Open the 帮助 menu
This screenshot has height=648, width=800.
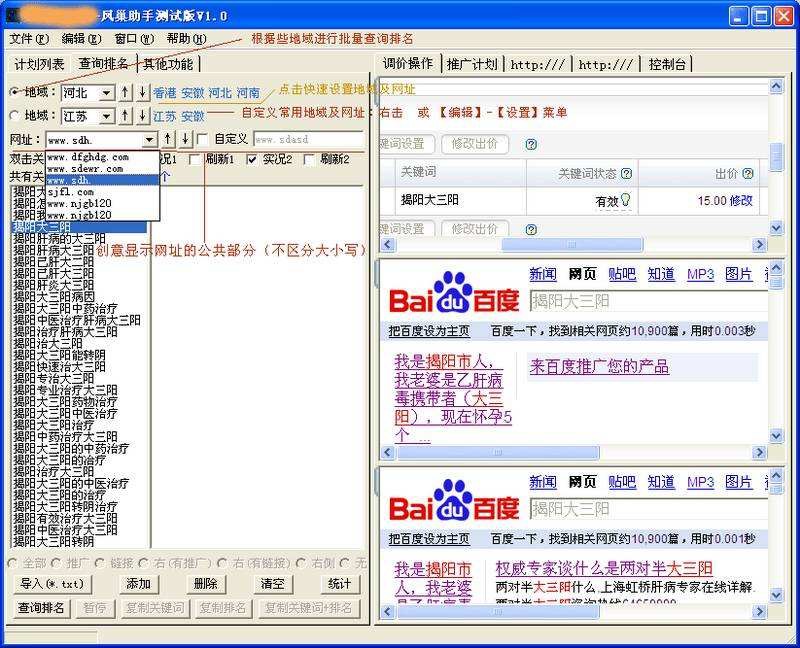point(186,39)
